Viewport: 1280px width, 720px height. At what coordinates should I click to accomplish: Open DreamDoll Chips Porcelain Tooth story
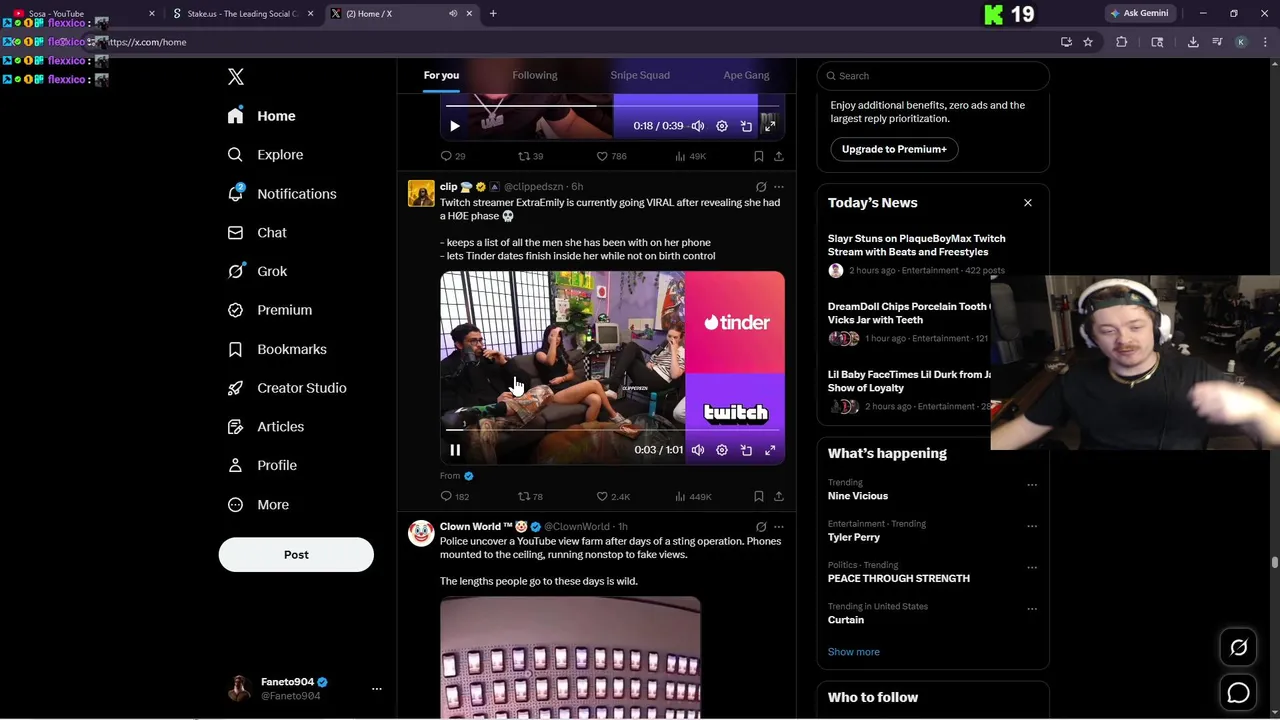click(x=908, y=313)
